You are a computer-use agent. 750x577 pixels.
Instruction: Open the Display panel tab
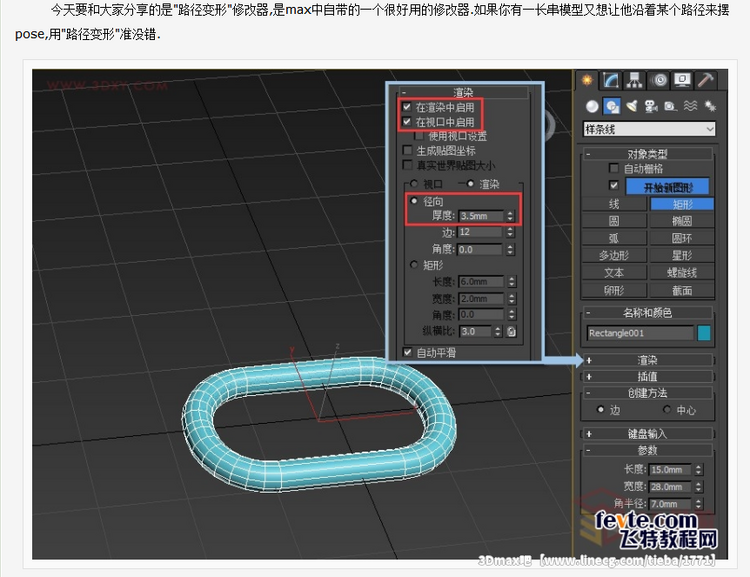tap(683, 80)
